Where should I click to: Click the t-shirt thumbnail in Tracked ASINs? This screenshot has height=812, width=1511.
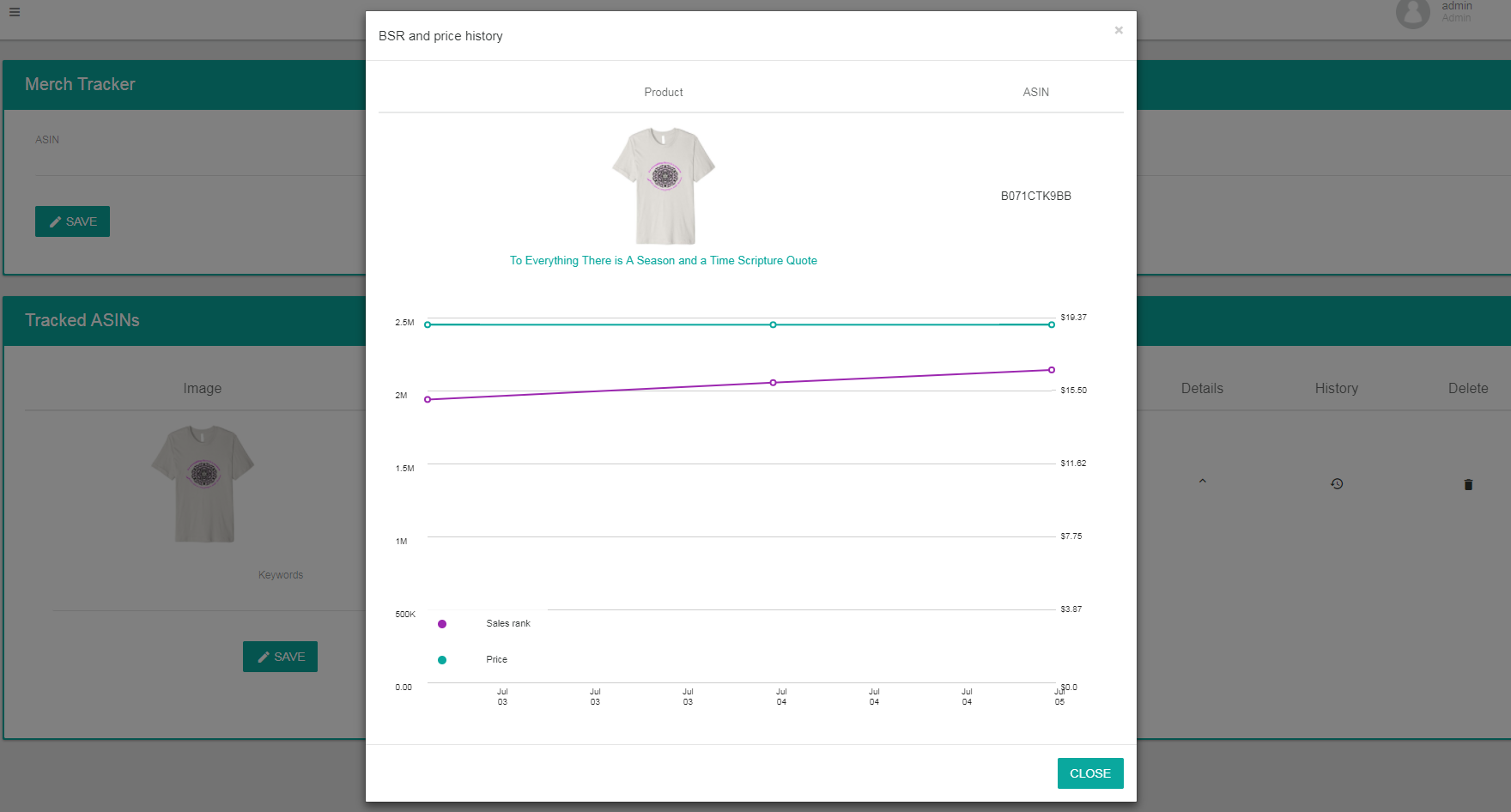pos(202,483)
